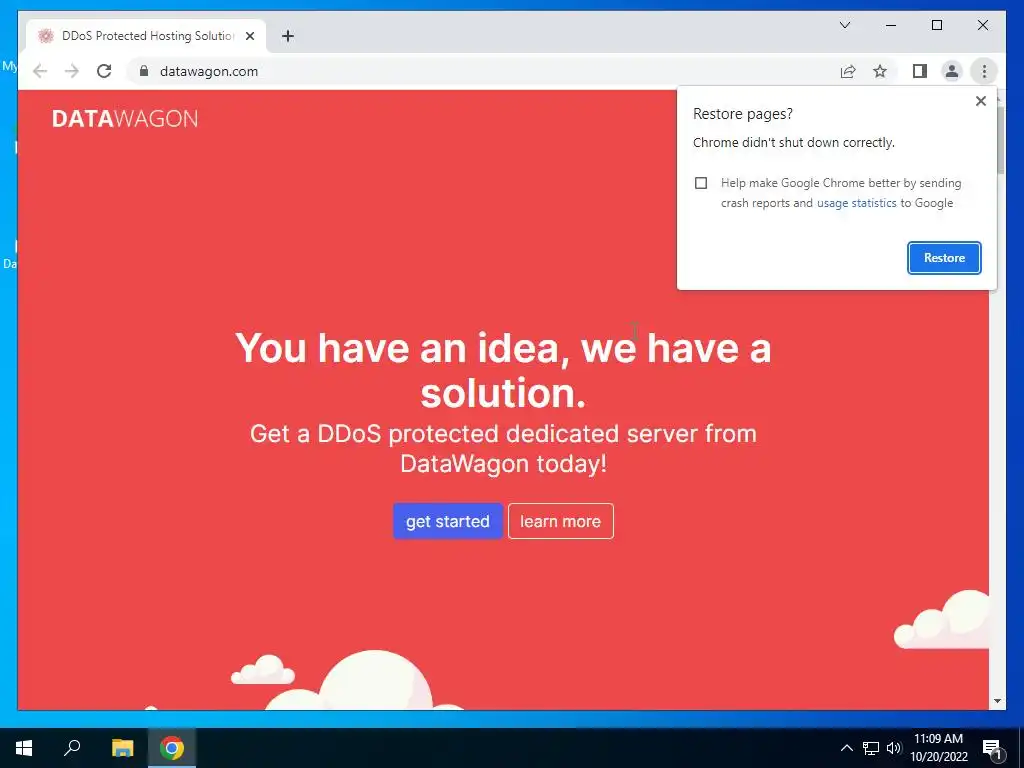The width and height of the screenshot is (1024, 768).
Task: Select the DDoS Protected Hosting Solutions tab
Action: [146, 36]
